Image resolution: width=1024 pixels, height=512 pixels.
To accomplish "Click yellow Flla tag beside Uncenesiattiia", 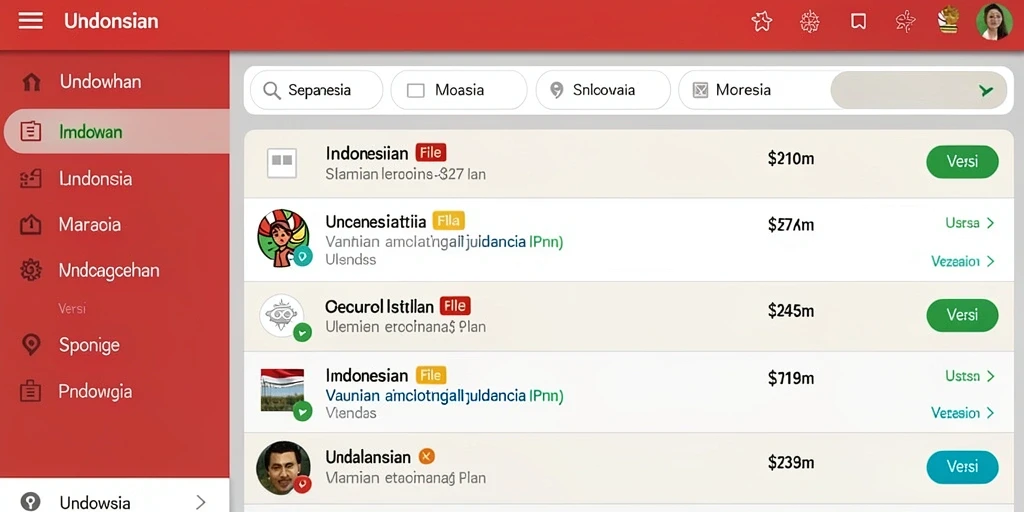I will pyautogui.click(x=448, y=220).
